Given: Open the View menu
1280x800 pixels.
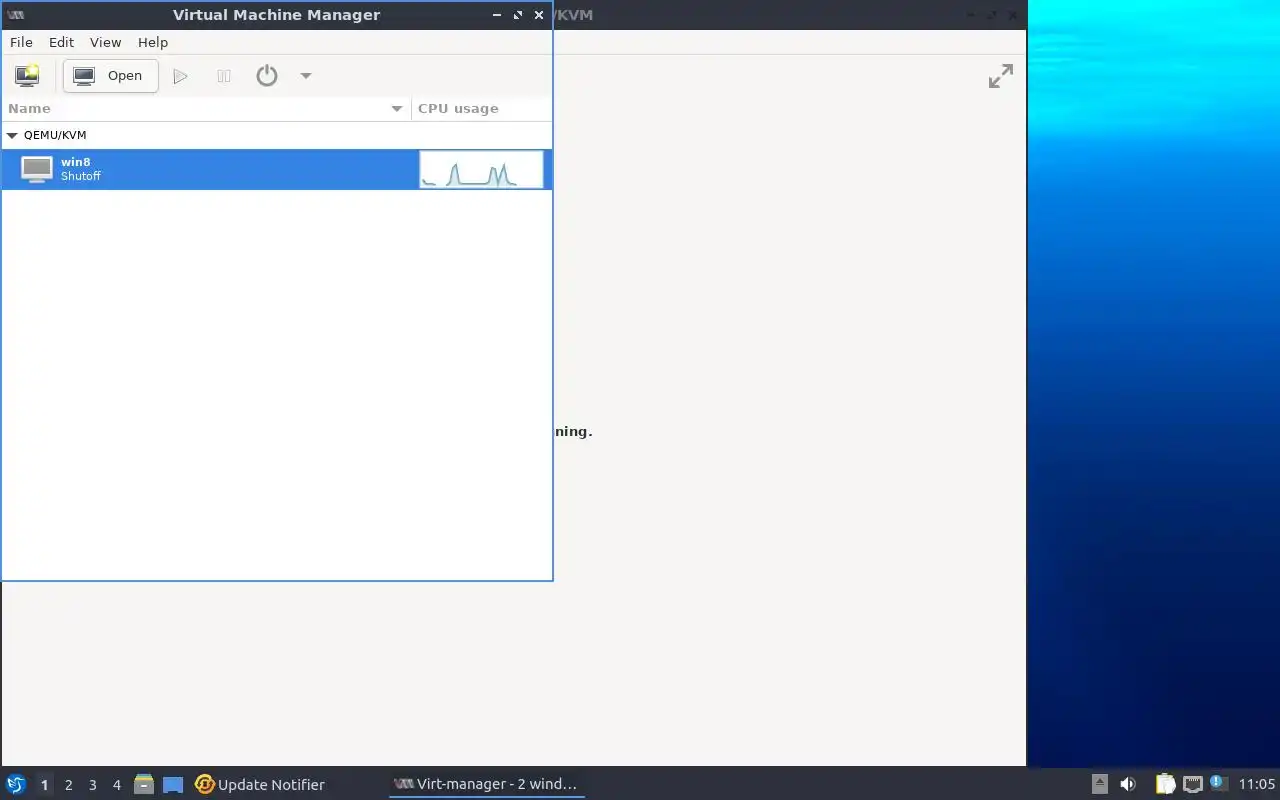Looking at the screenshot, I should [105, 42].
